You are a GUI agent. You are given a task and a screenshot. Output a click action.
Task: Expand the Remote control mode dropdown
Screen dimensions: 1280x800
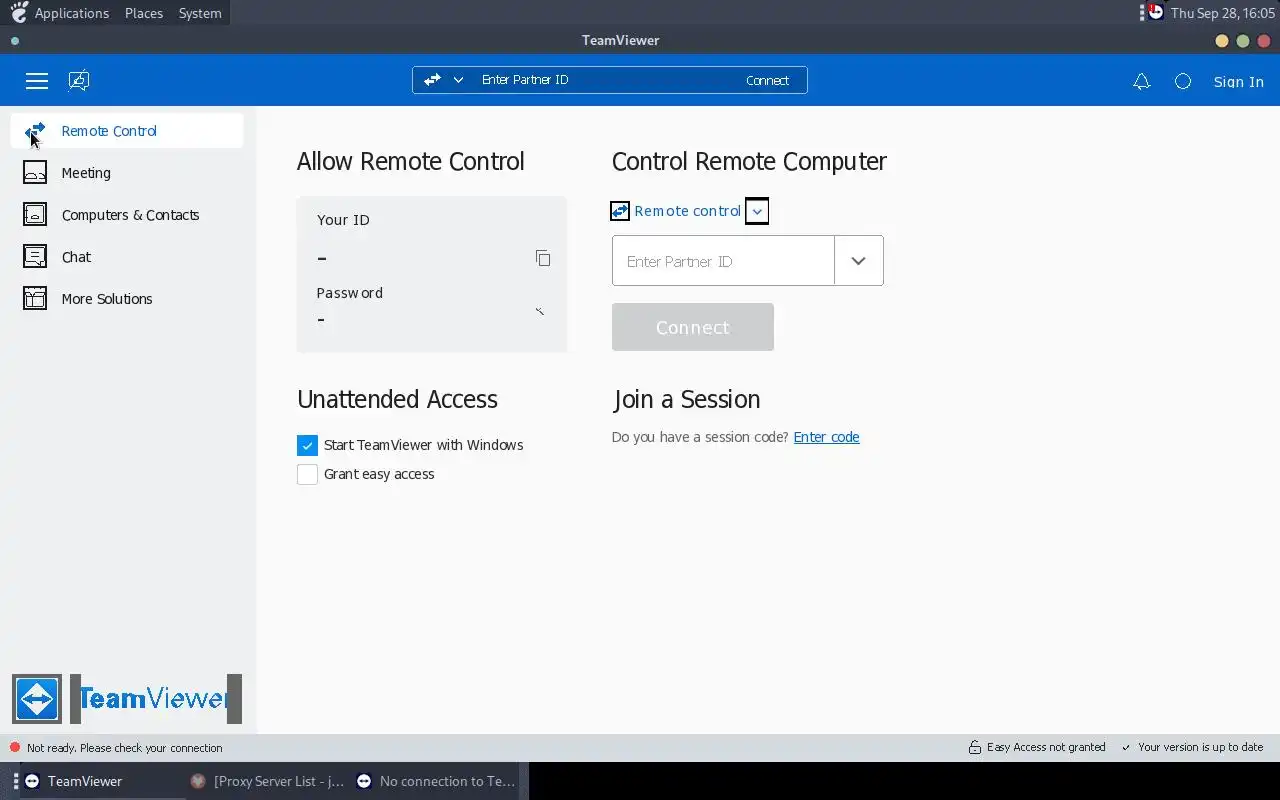point(757,211)
